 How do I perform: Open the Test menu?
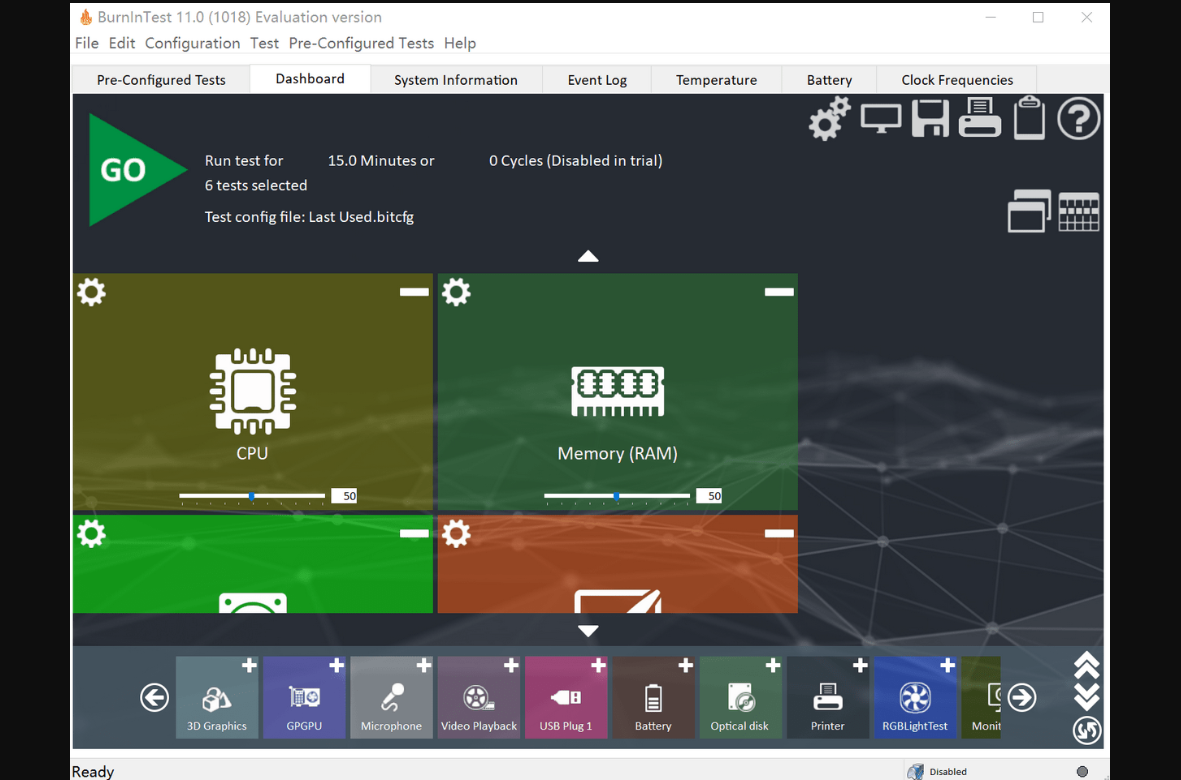point(264,43)
